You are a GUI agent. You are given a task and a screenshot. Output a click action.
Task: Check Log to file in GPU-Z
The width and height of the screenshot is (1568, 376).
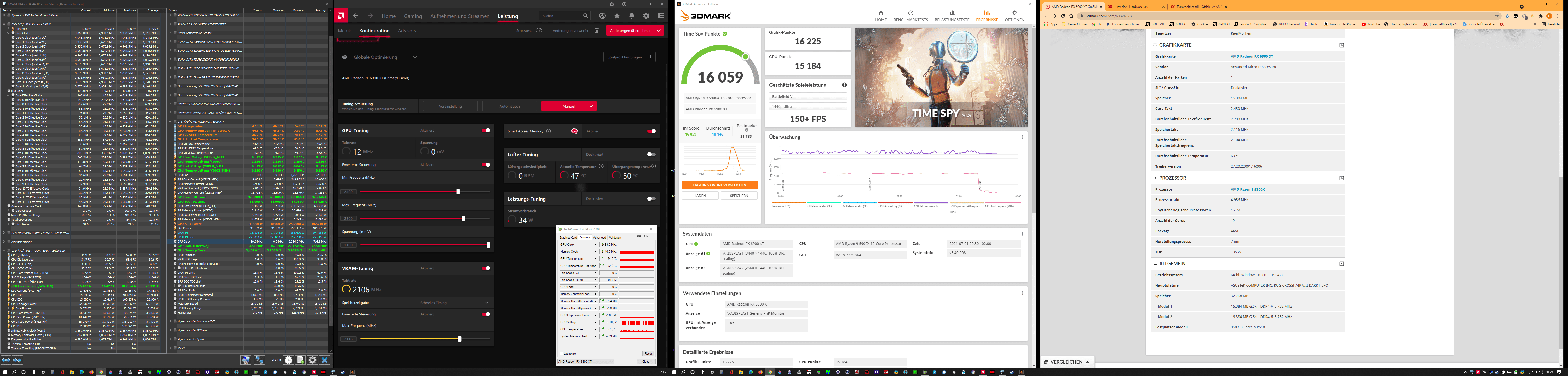[x=562, y=354]
